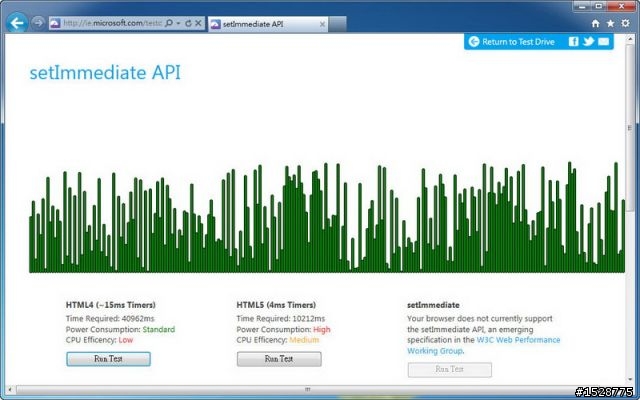Click the Low CPU efficiency value
The image size is (640, 400).
(126, 340)
